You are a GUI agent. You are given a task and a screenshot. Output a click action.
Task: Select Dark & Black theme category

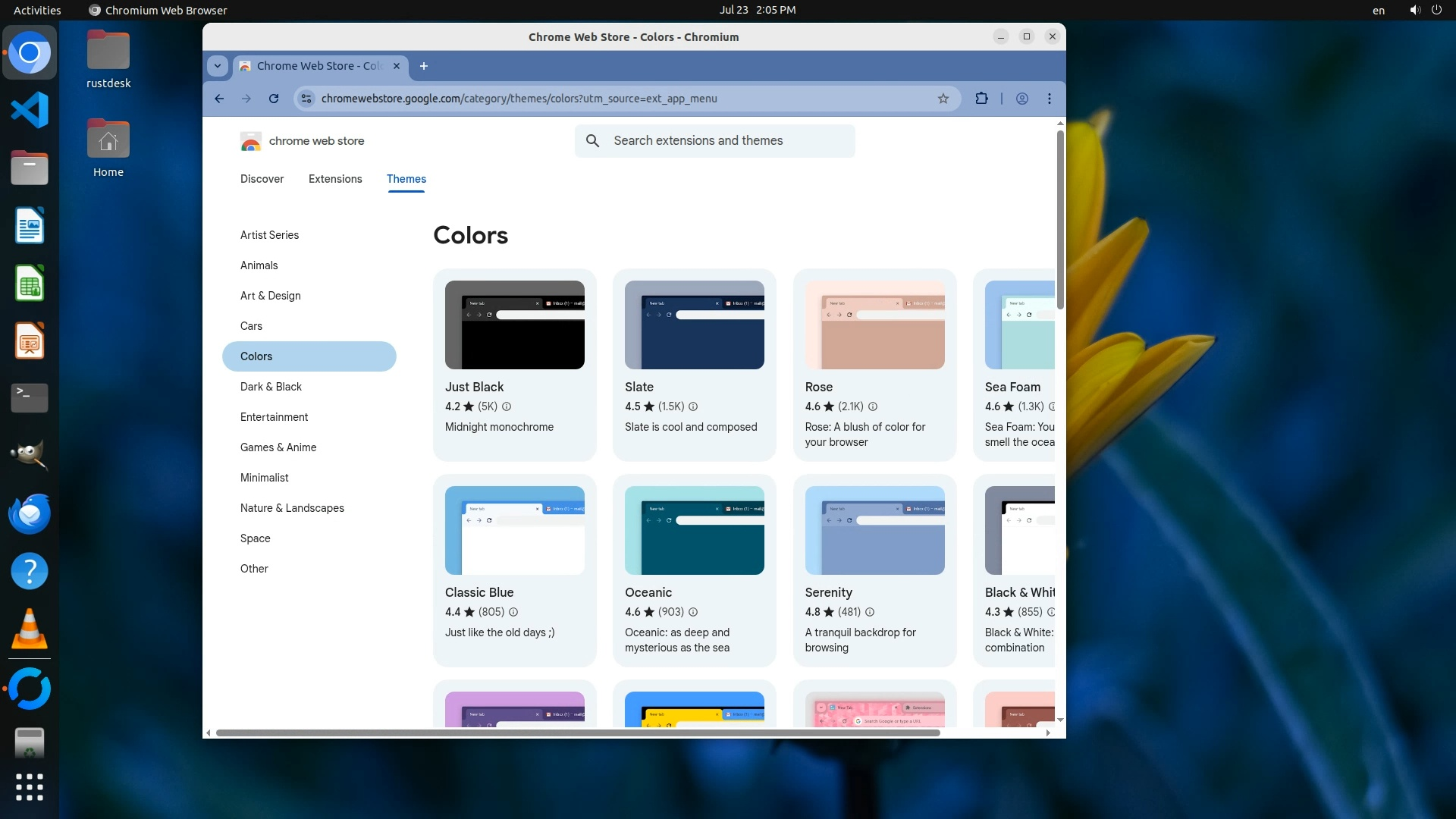[x=271, y=387]
